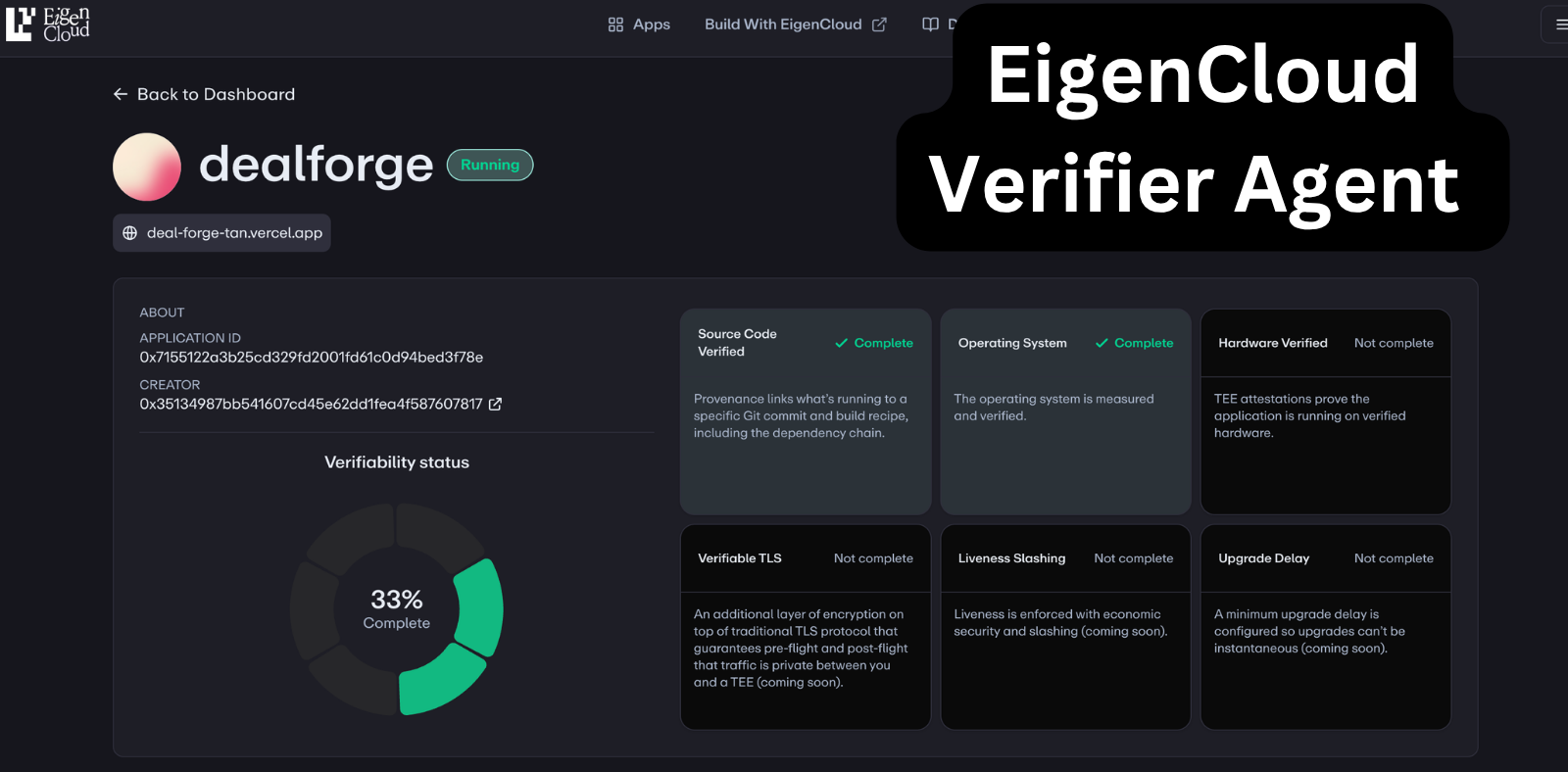
Task: Click the creator address 0x35134987bb541607cd45e62dd1fea4f587607817
Action: tap(311, 404)
